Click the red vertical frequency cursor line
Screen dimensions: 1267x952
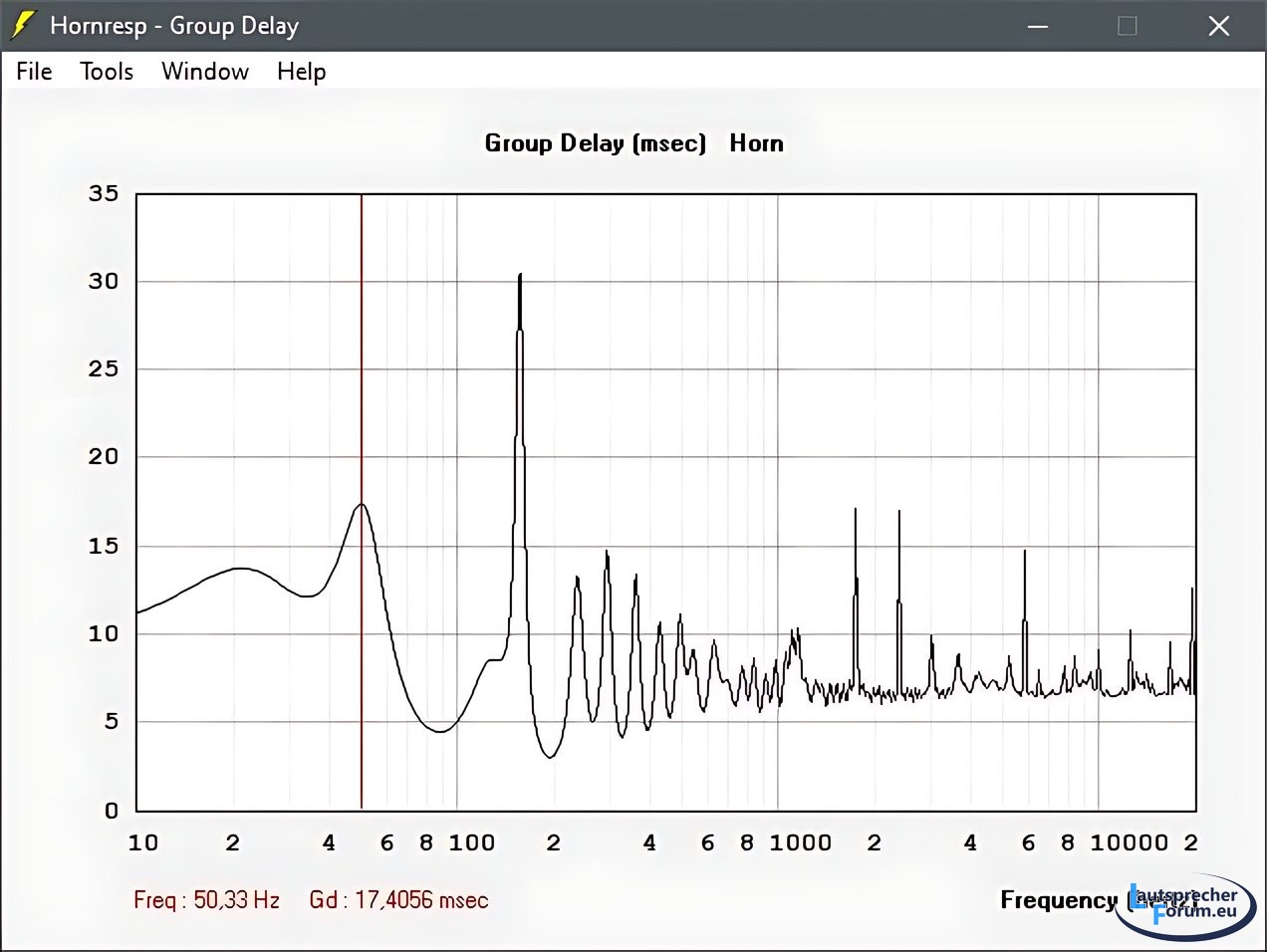click(362, 647)
